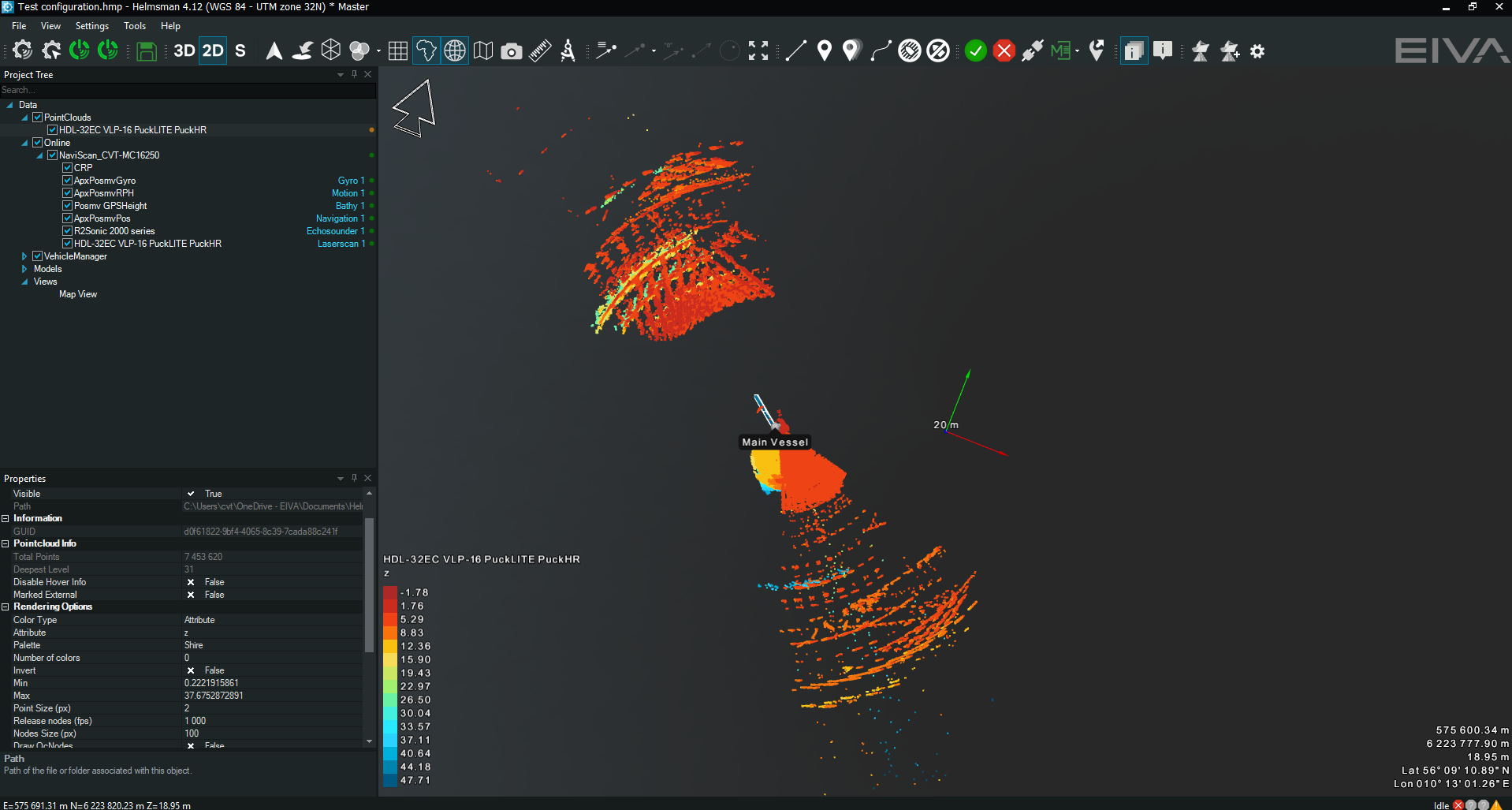Expand the VehicleManager tree node
The image size is (1512, 810).
(24, 256)
